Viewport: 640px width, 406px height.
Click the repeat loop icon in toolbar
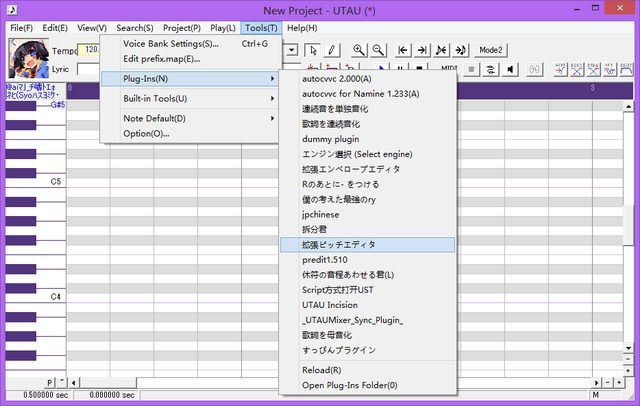(490, 69)
